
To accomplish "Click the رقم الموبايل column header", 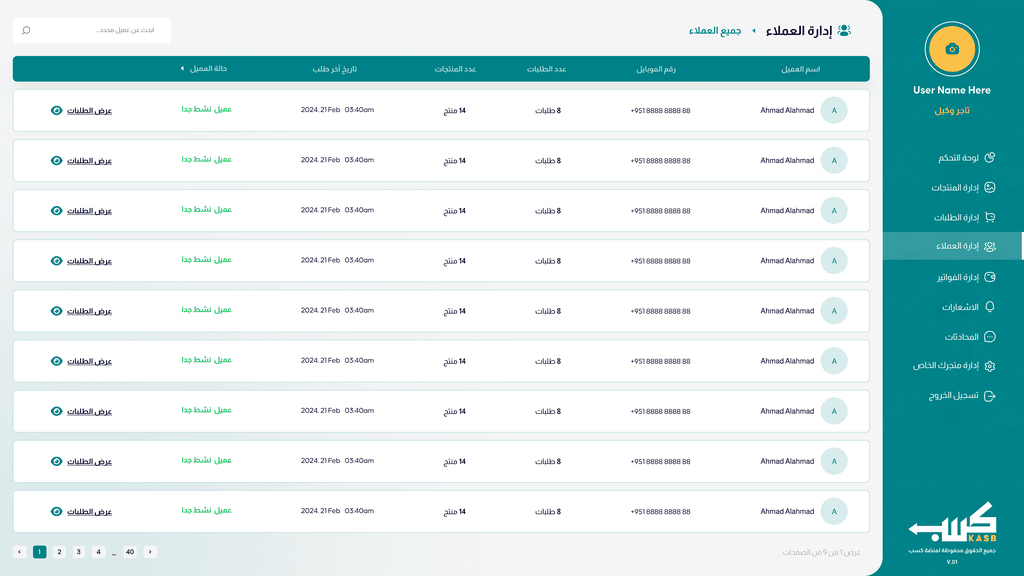I will pos(656,69).
